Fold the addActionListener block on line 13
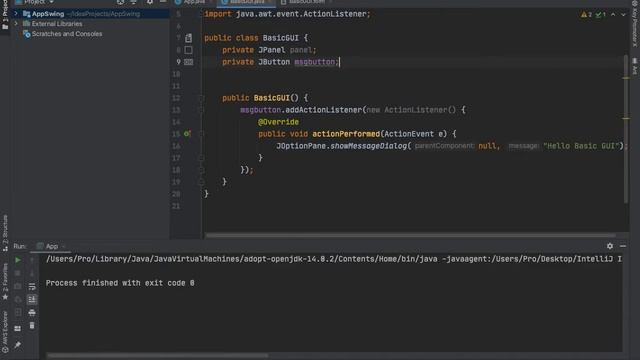Screen dimensions: 640x360 point(200,110)
